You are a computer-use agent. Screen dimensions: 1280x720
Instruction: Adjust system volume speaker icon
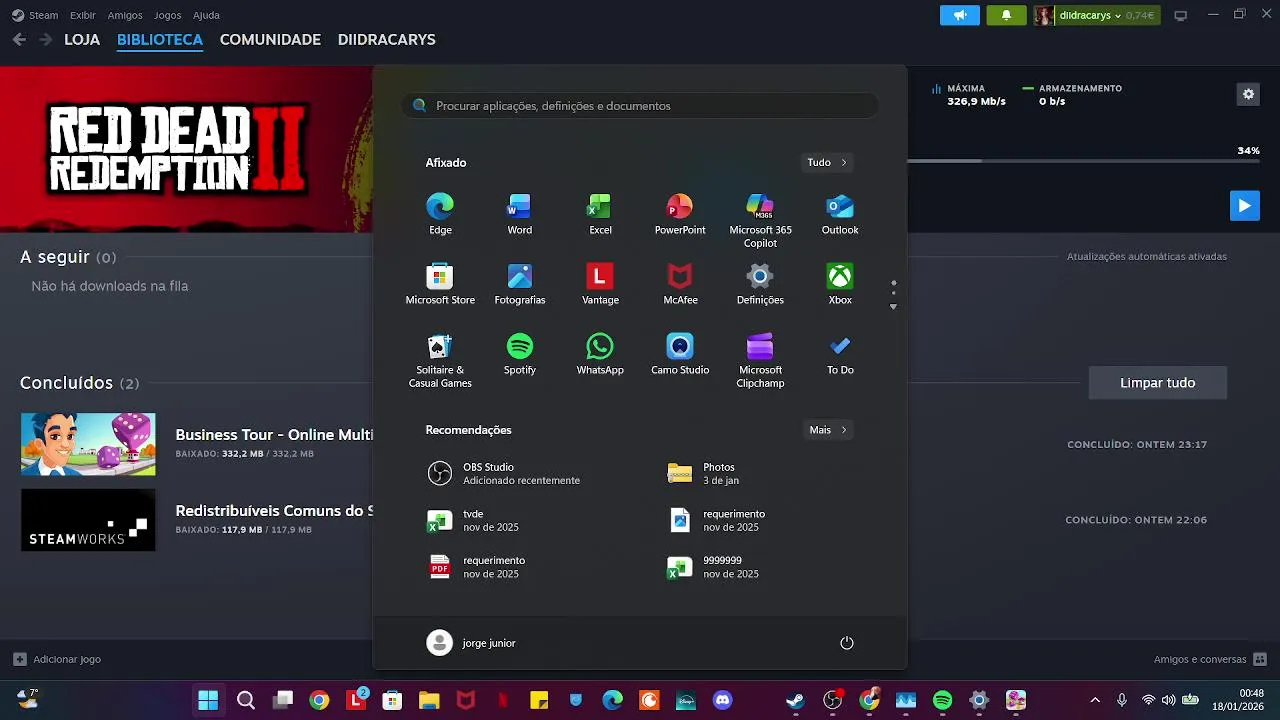pos(1168,700)
